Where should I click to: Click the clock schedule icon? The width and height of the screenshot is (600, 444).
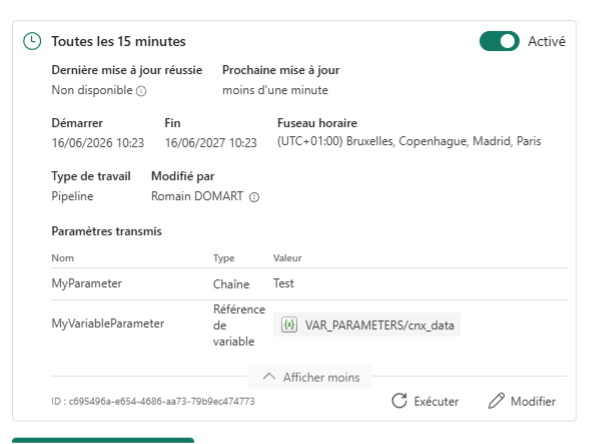pos(32,41)
